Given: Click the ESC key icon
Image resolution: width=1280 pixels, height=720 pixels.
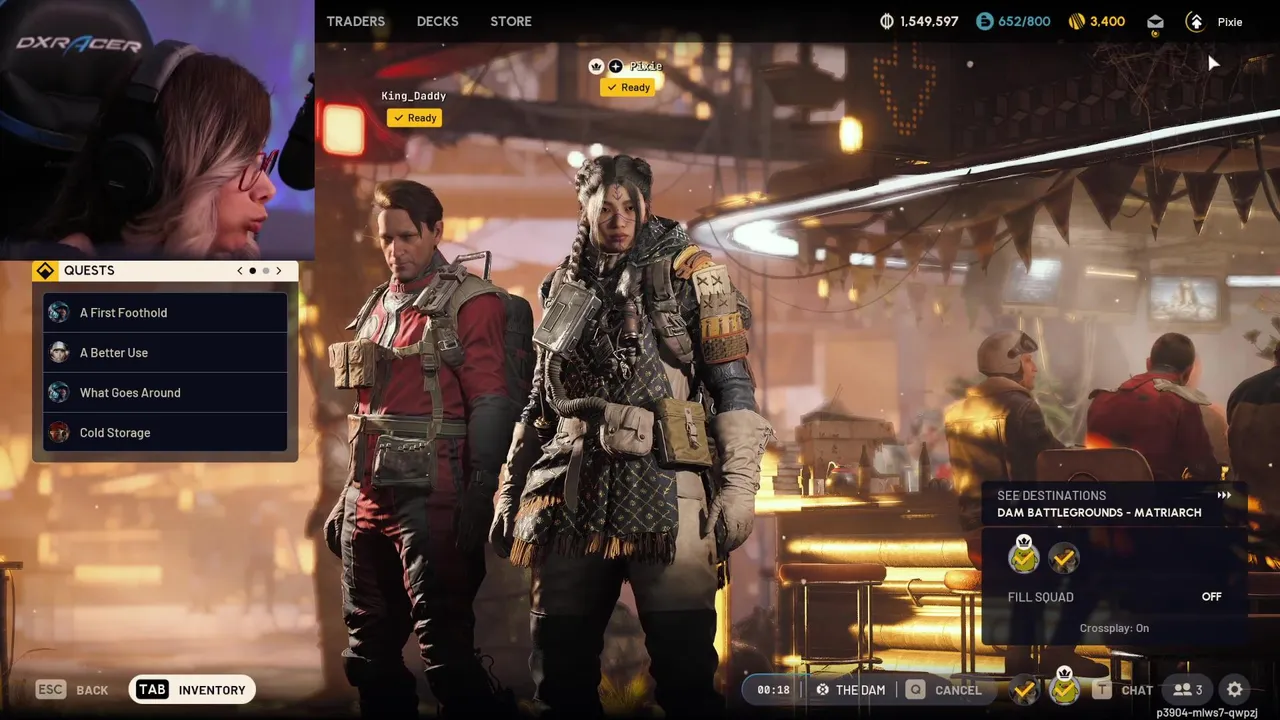Looking at the screenshot, I should tap(51, 690).
